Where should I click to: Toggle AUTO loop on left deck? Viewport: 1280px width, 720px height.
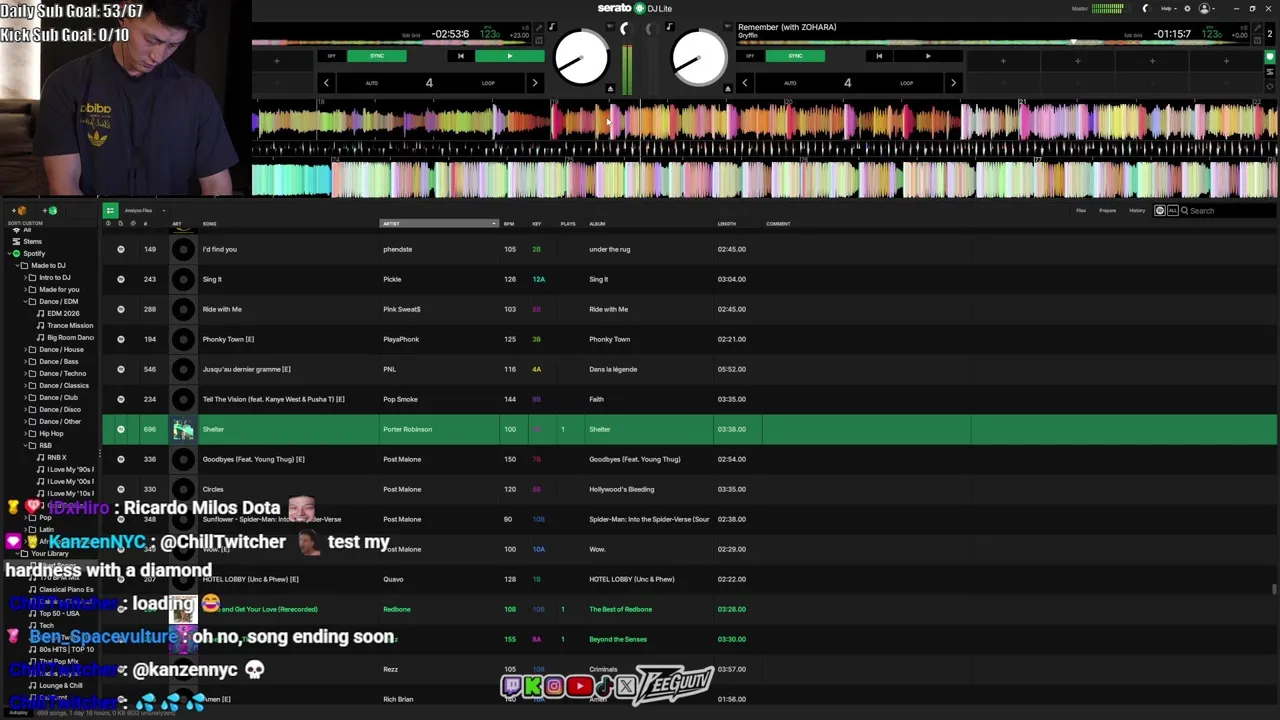point(371,83)
